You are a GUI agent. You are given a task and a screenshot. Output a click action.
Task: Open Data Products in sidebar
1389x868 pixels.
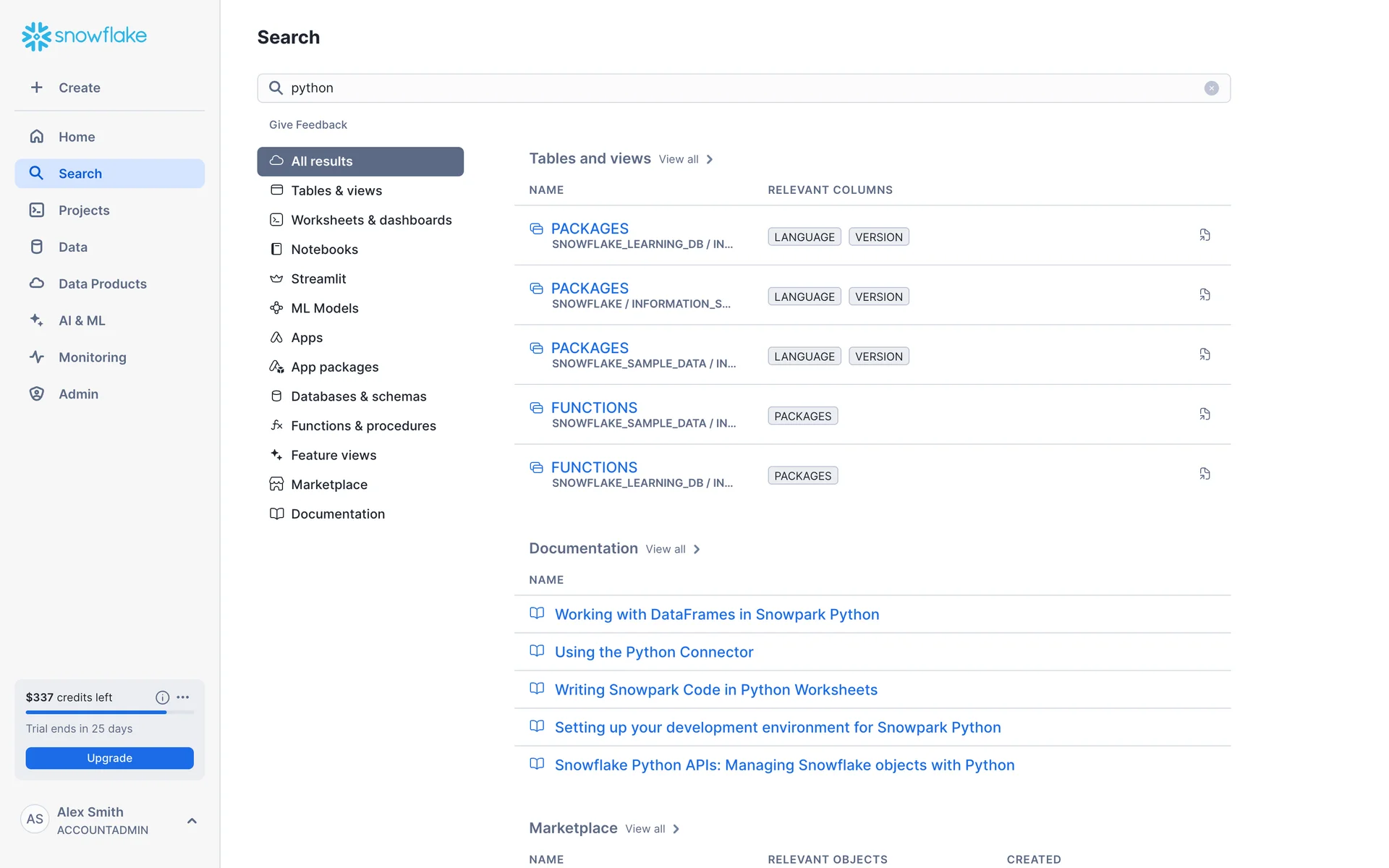[102, 284]
